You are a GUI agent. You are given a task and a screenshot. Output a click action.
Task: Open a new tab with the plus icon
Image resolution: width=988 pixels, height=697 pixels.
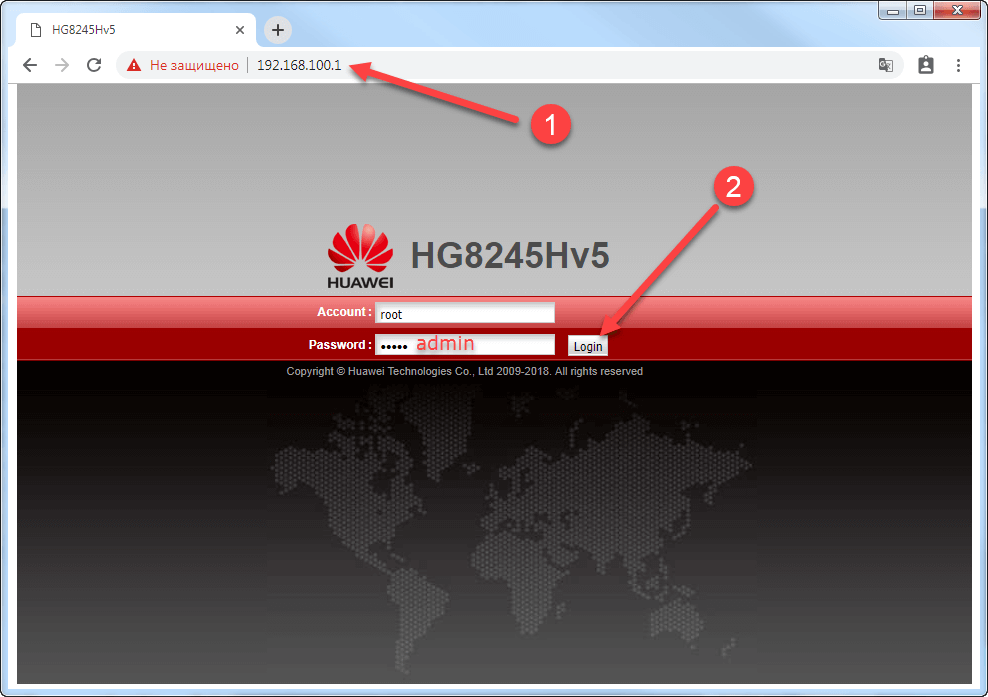(x=277, y=30)
